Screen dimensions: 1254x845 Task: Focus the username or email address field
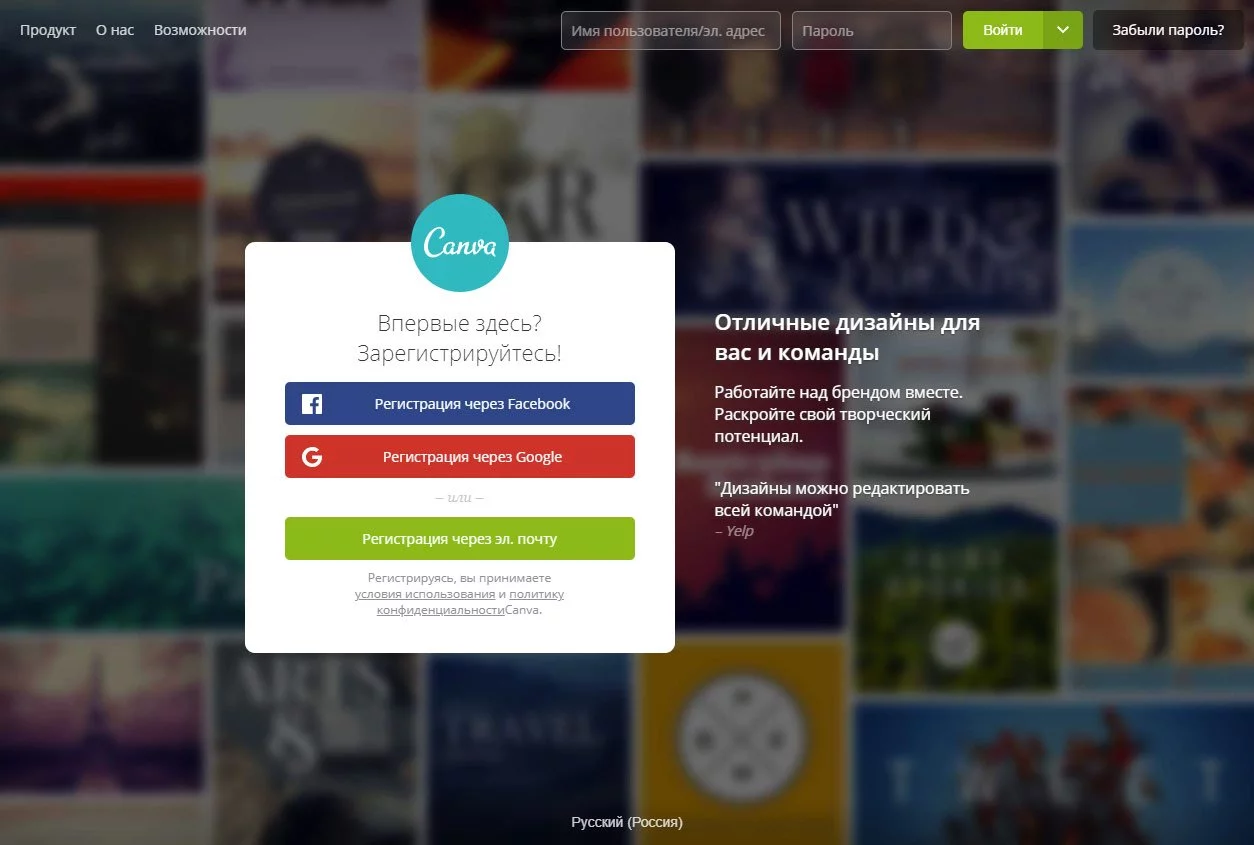[x=670, y=30]
